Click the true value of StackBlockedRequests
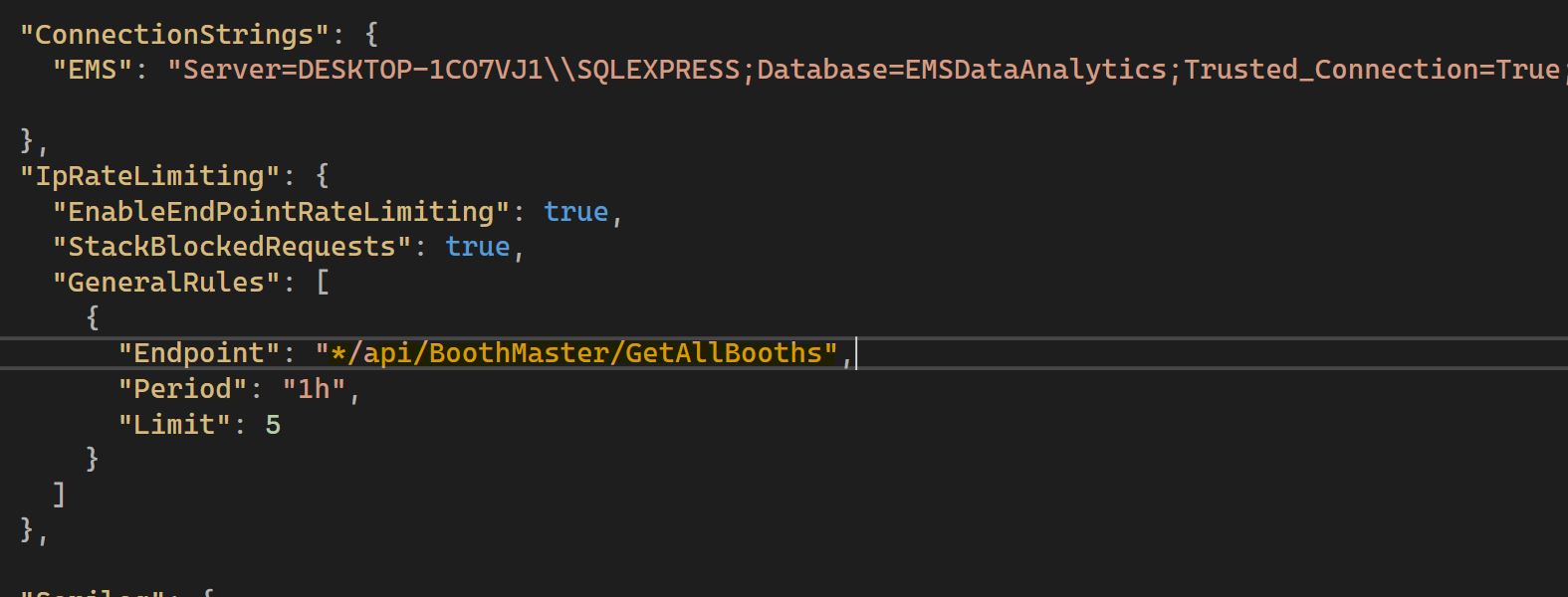The height and width of the screenshot is (597, 1568). [477, 247]
